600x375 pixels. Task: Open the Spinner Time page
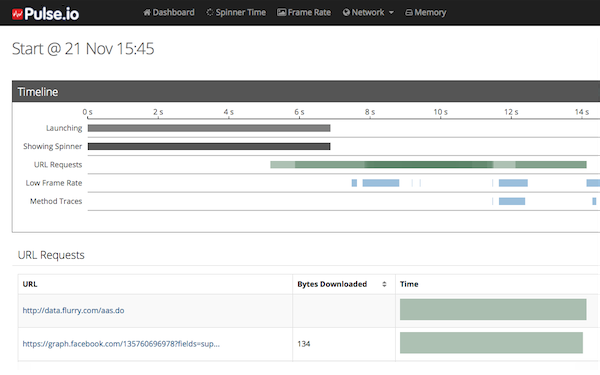236,13
